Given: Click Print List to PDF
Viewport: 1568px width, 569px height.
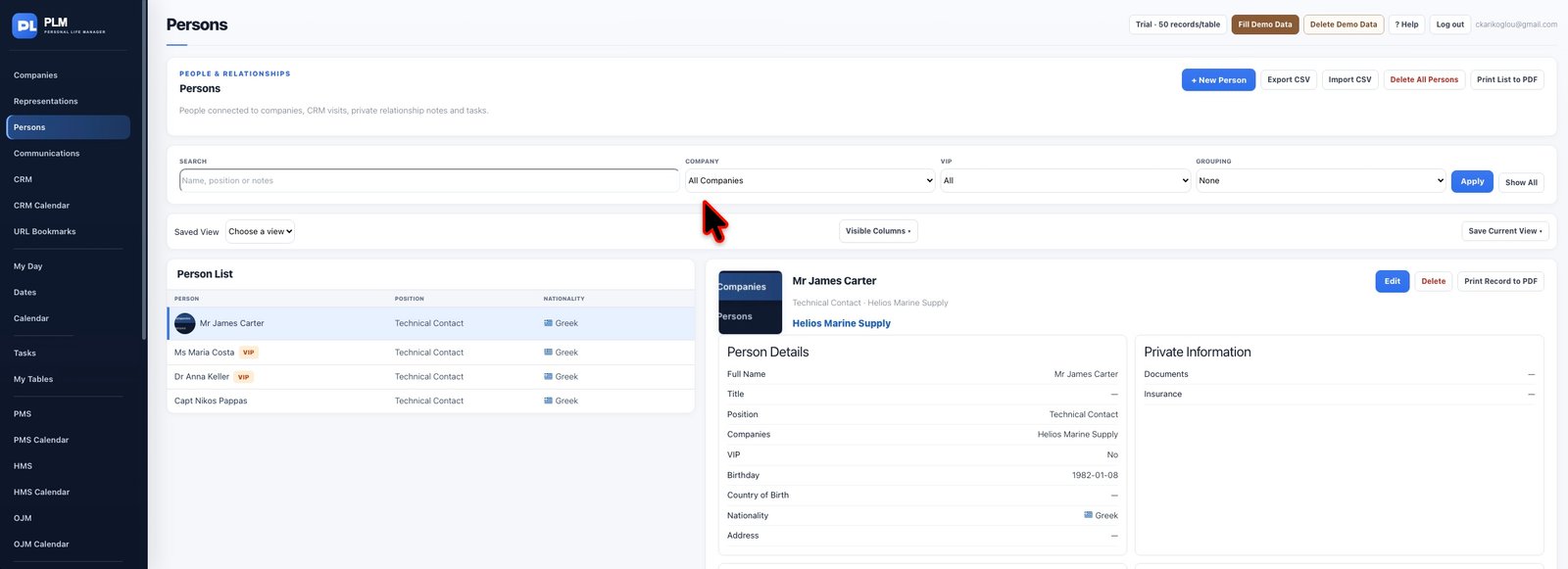Looking at the screenshot, I should [1507, 79].
